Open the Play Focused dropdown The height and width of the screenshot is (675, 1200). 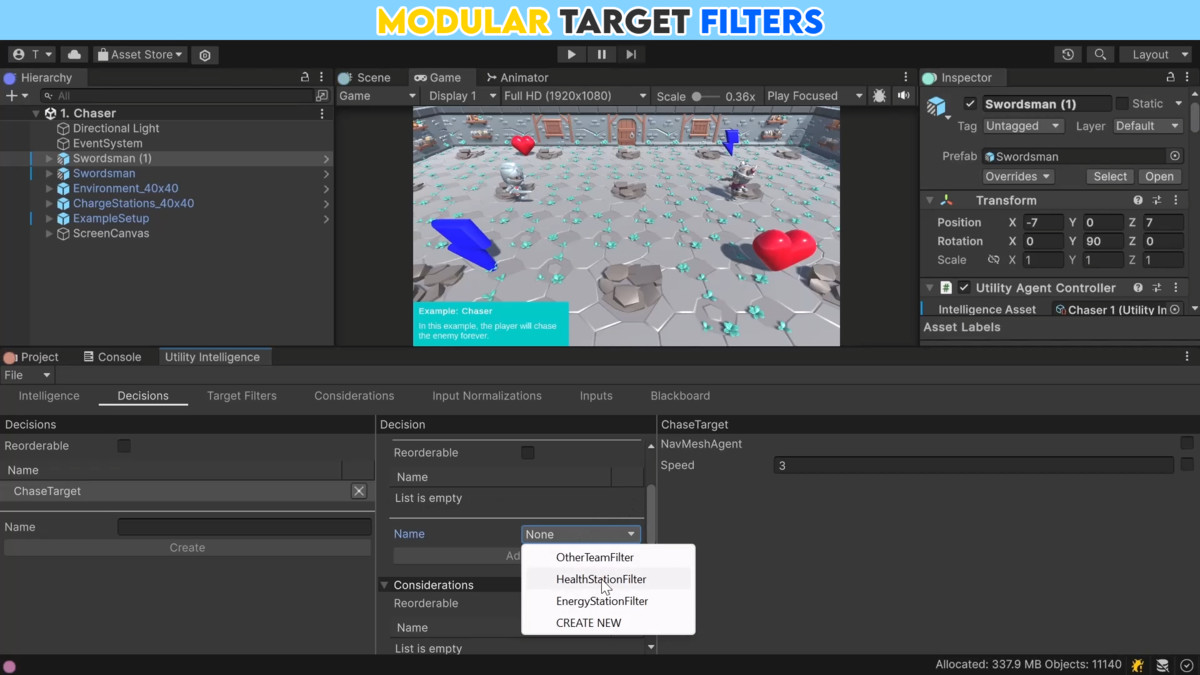pos(813,96)
